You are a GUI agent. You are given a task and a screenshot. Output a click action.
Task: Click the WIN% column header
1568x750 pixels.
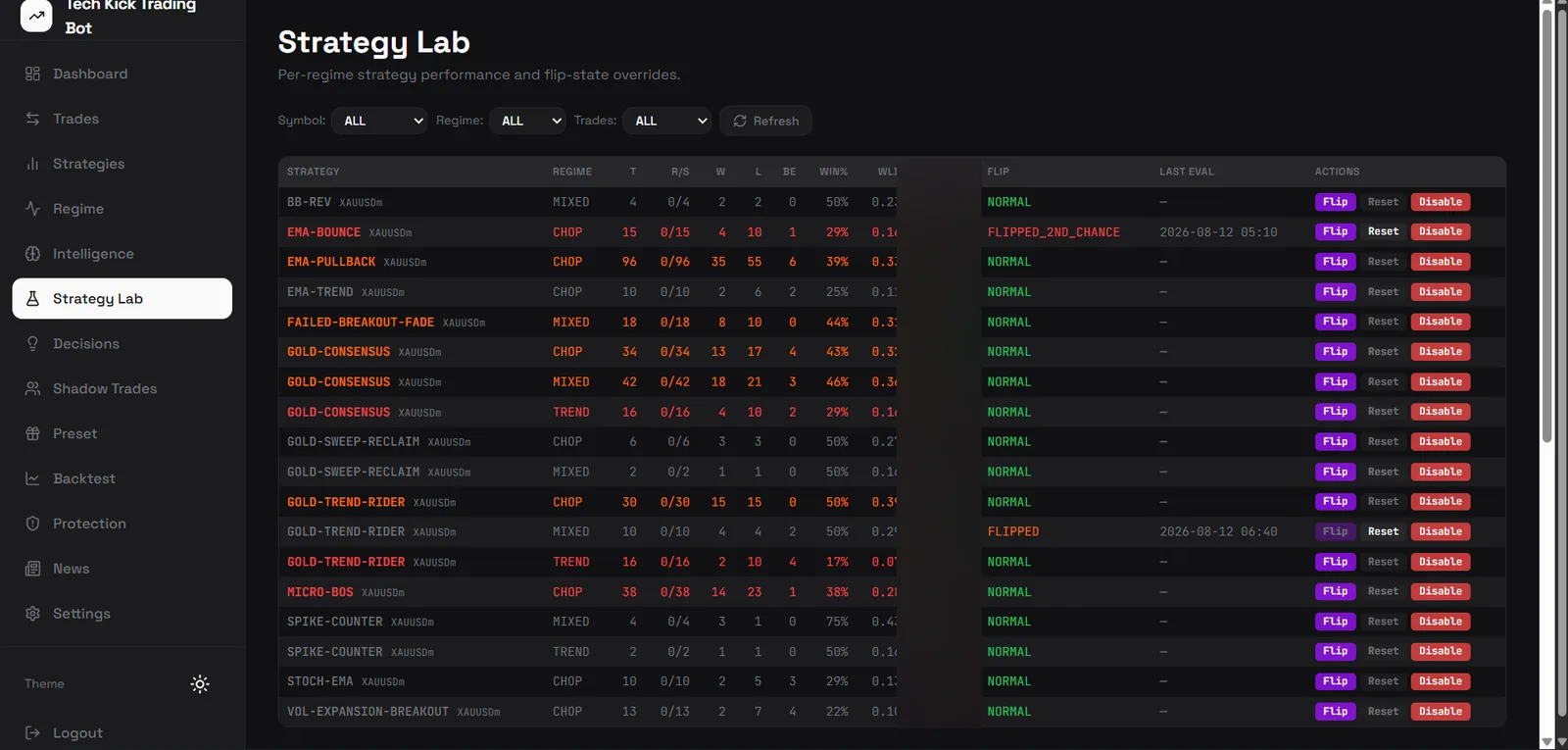click(834, 172)
